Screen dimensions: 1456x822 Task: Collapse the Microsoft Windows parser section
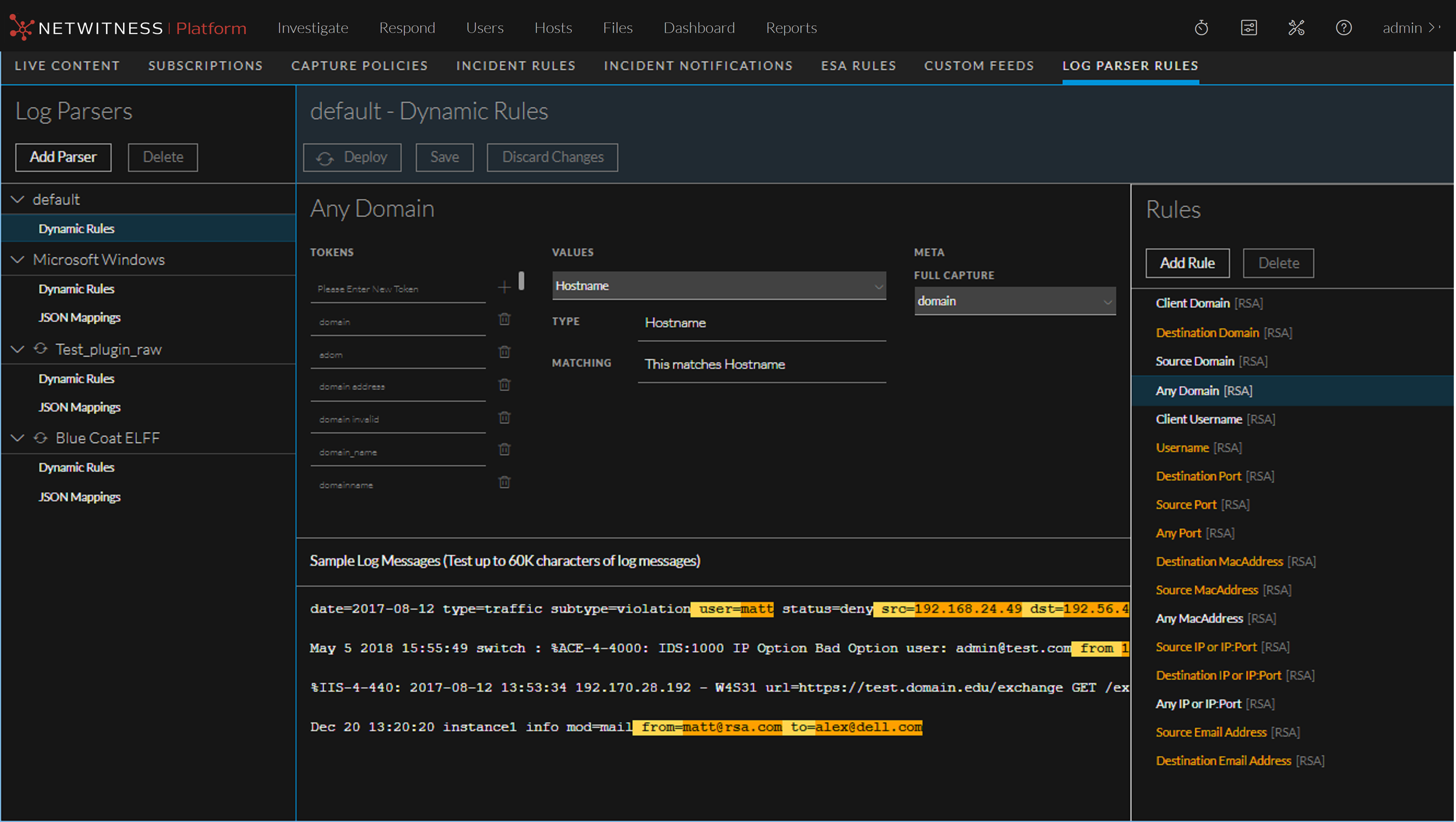[17, 259]
